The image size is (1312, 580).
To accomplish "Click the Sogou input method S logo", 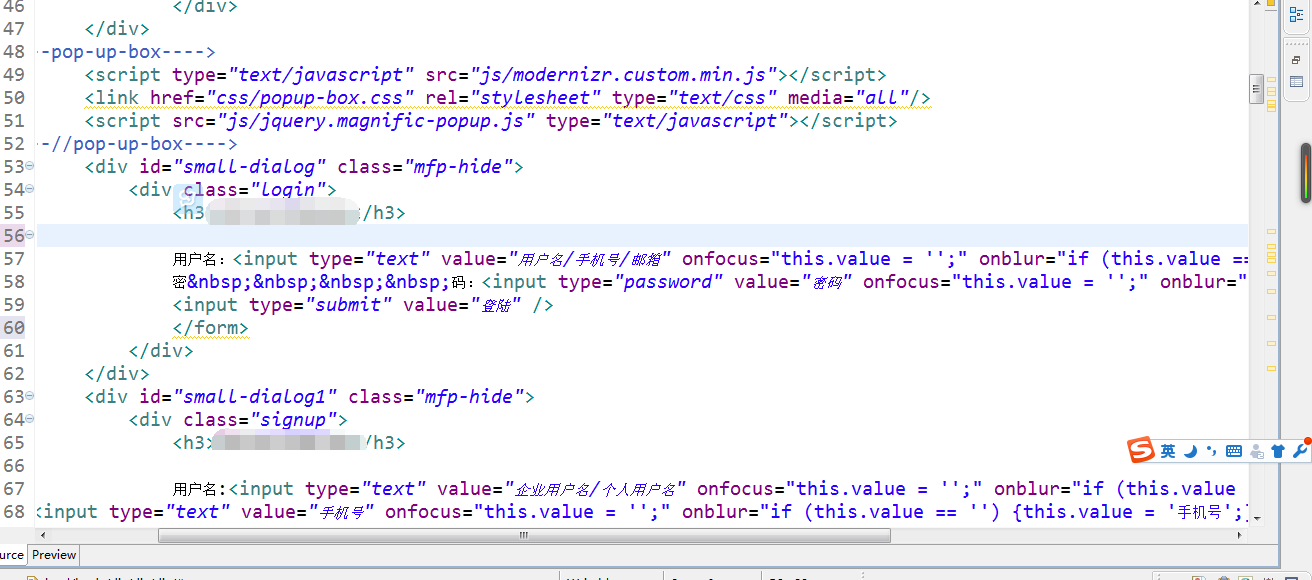I will [x=1141, y=451].
